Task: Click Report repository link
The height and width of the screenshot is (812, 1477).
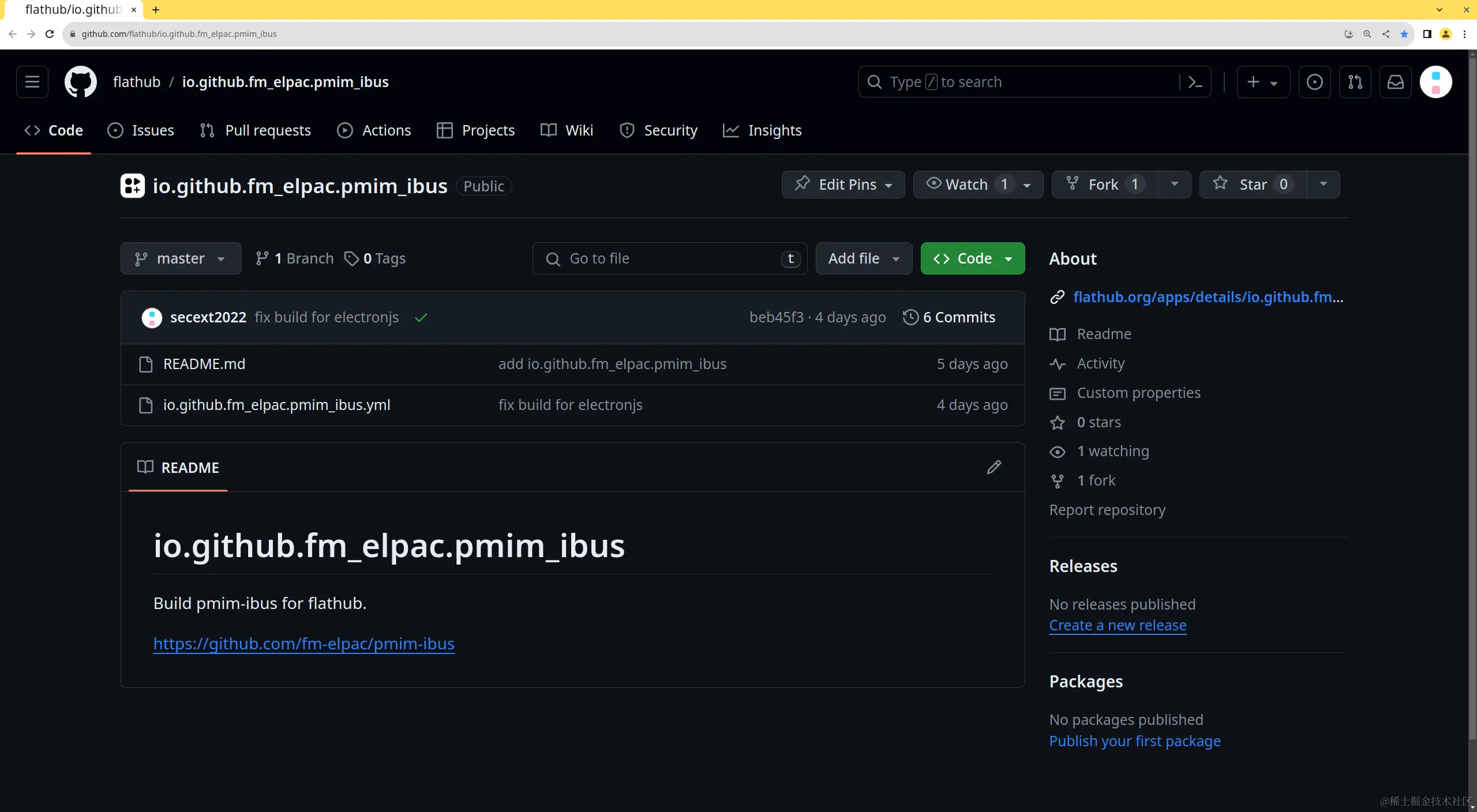Action: (x=1107, y=510)
